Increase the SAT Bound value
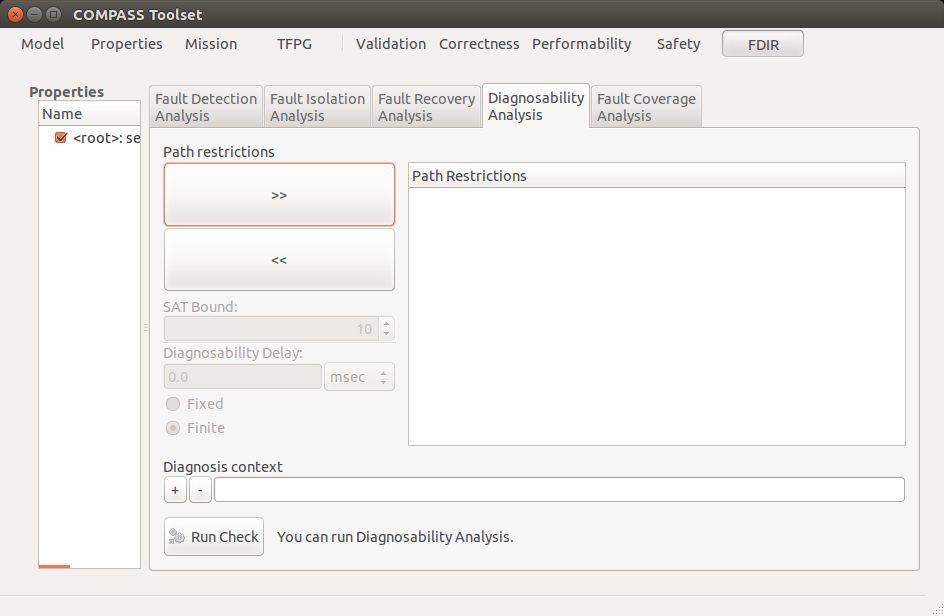Image resolution: width=944 pixels, height=616 pixels. coord(387,323)
